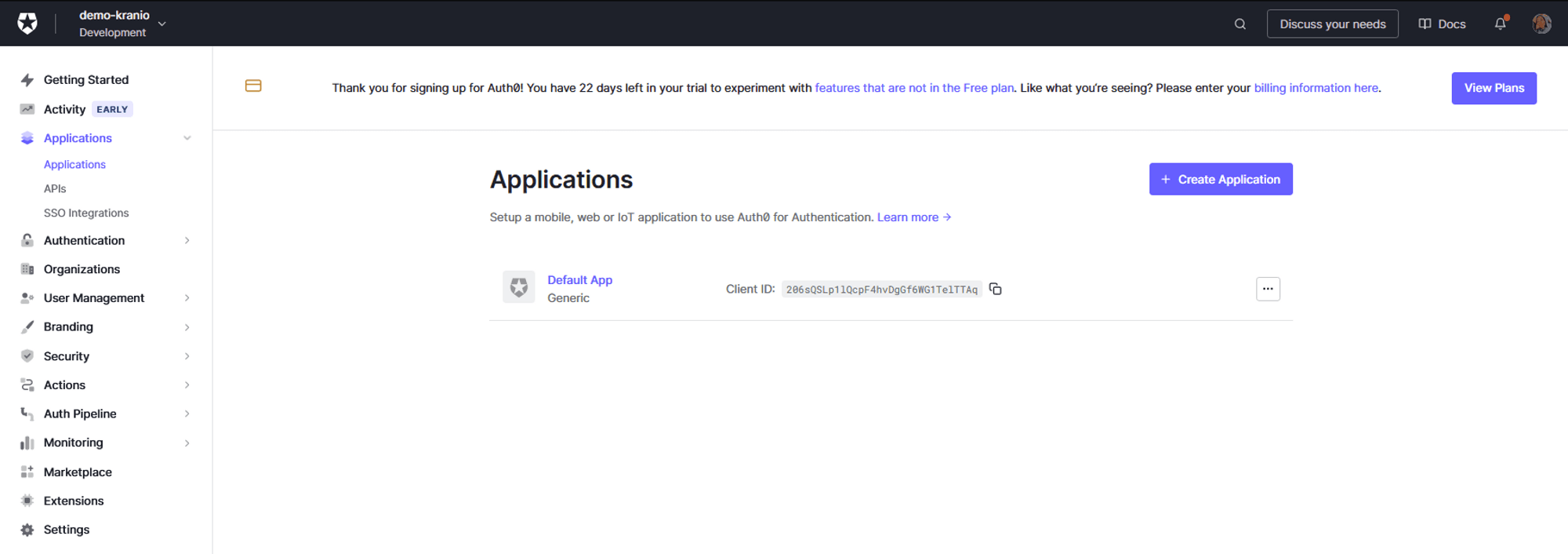The height and width of the screenshot is (554, 1568).
Task: Click the Default App logo thumbnail
Action: [518, 288]
